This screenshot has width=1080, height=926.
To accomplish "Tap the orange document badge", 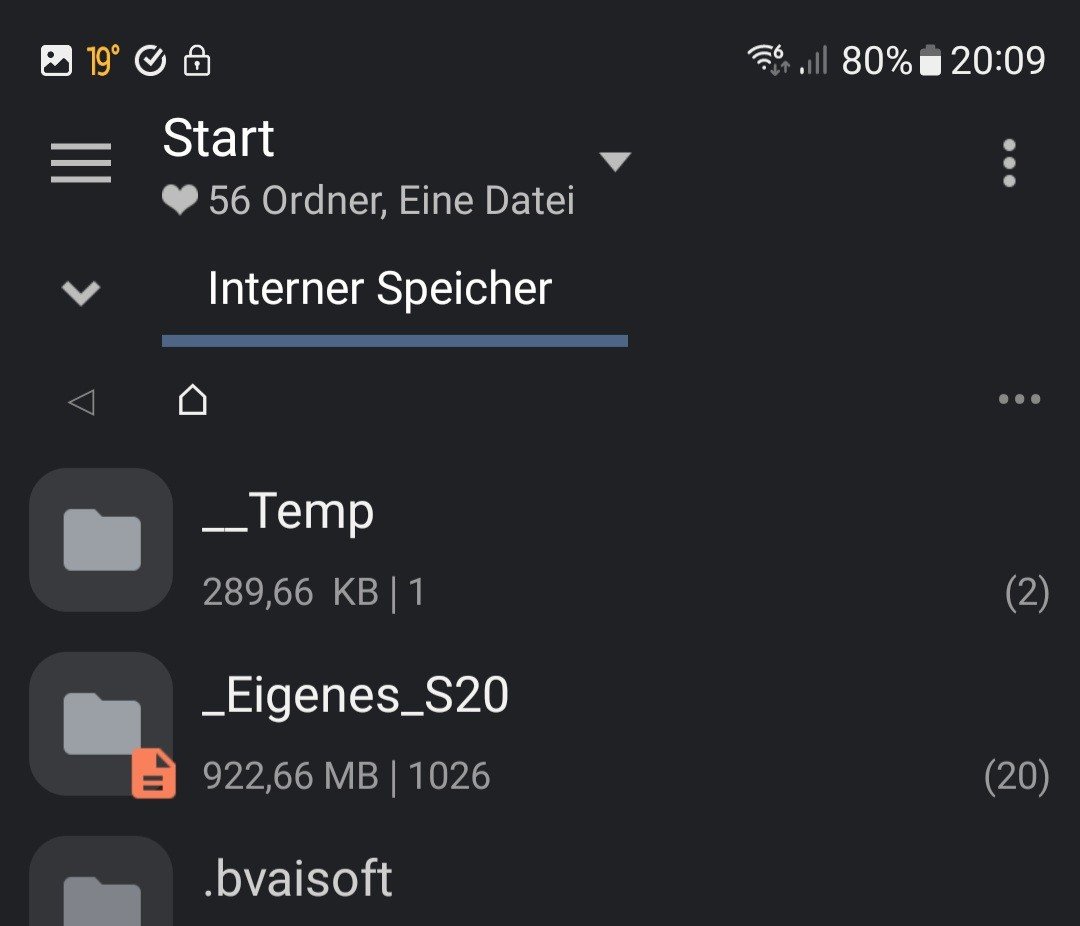I will tap(154, 775).
